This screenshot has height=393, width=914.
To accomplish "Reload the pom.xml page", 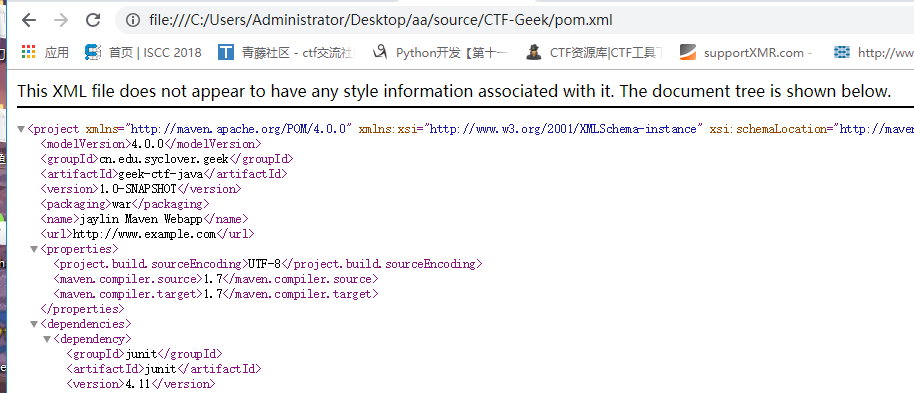I will (x=93, y=20).
